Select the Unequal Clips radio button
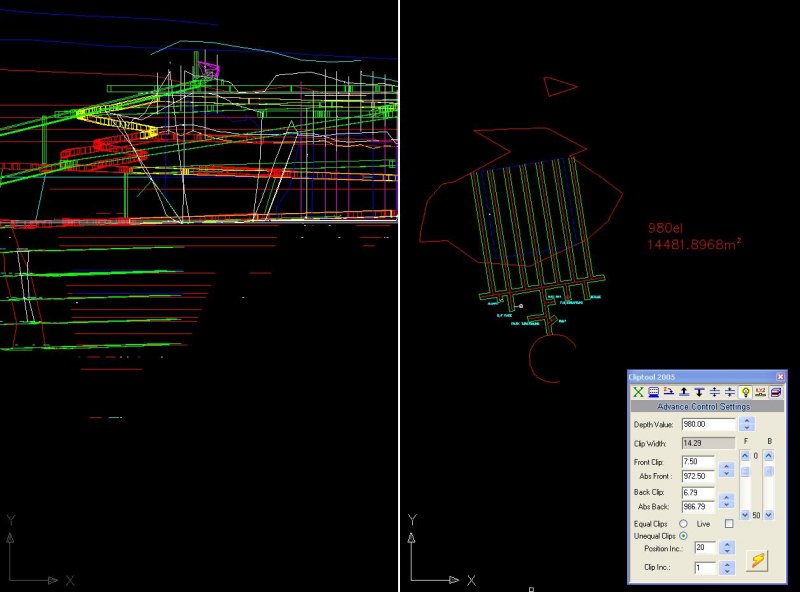 [683, 536]
